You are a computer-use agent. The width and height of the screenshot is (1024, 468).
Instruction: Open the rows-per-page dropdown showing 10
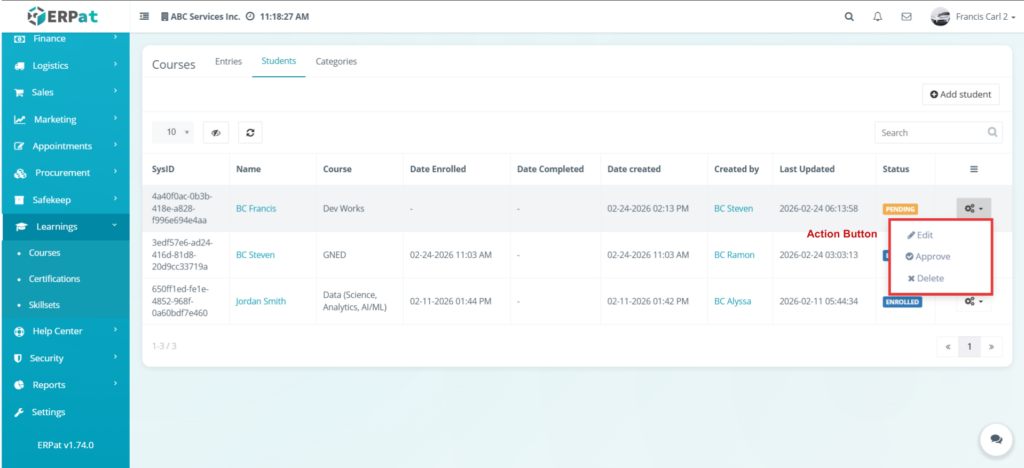tap(173, 132)
